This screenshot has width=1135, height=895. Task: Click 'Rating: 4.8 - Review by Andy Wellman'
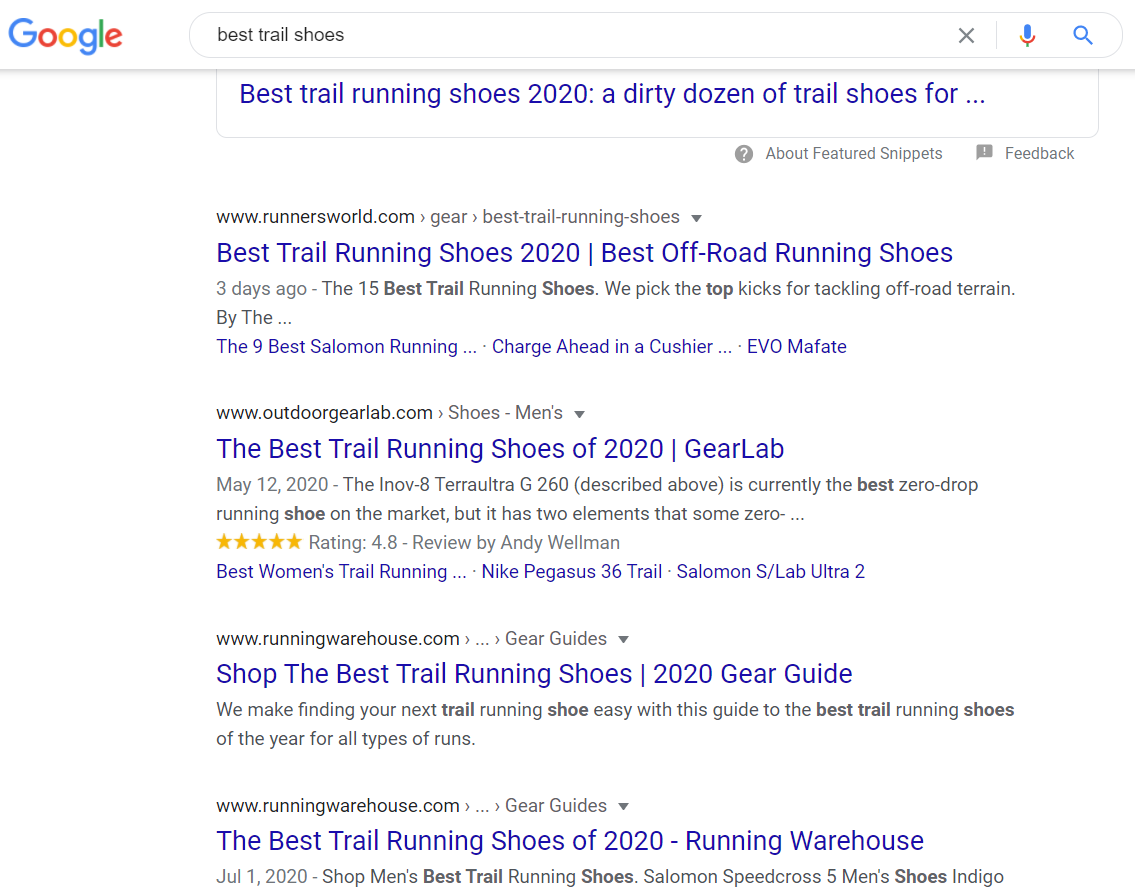pyautogui.click(x=464, y=543)
